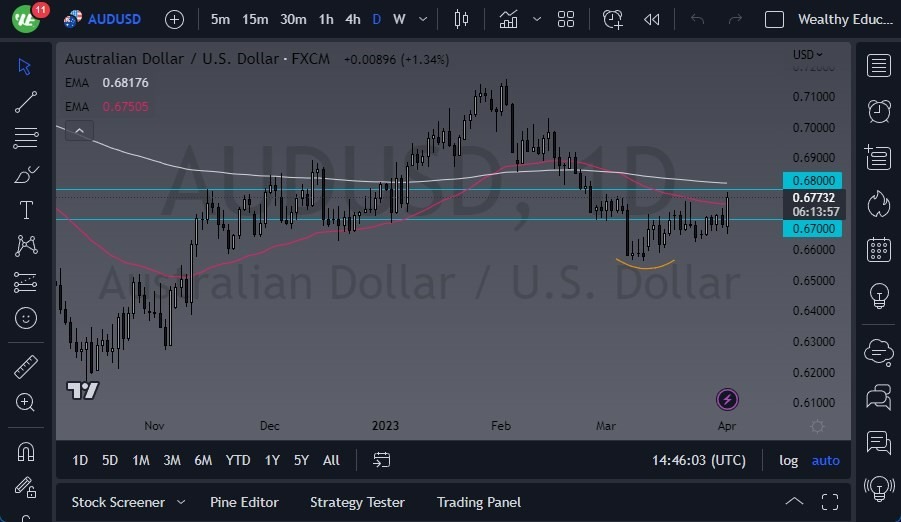Open the Ideas lightbulb panel
Image resolution: width=901 pixels, height=522 pixels.
tap(879, 295)
